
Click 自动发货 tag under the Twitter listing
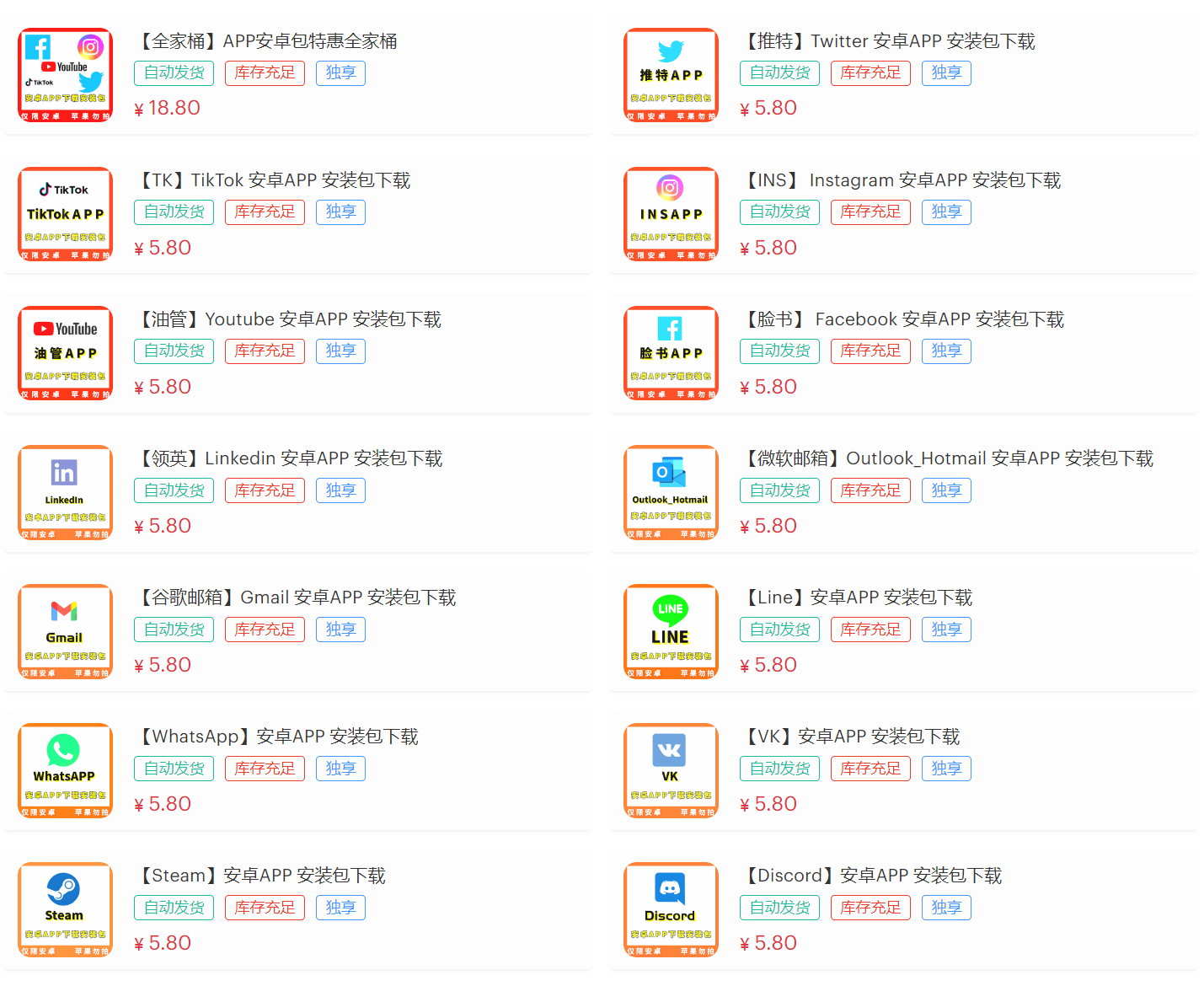click(780, 72)
